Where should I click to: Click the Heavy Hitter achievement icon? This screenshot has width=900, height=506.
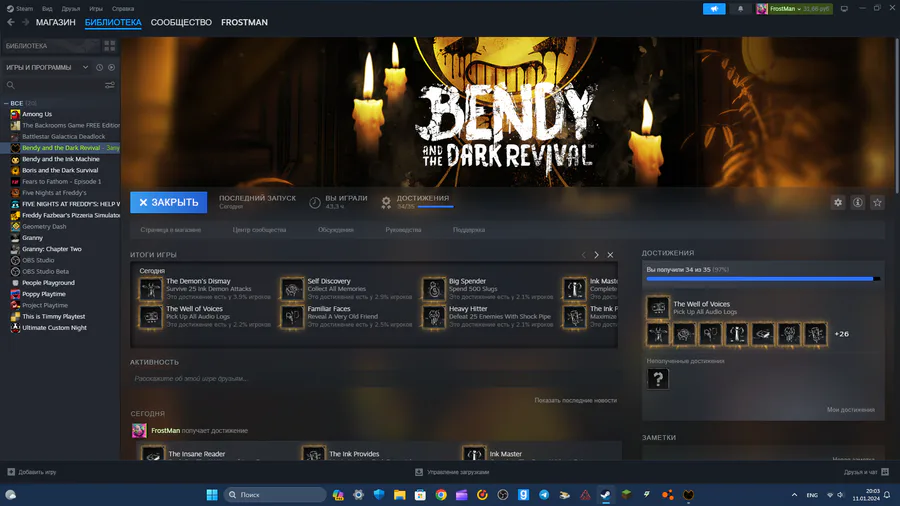[x=433, y=316]
